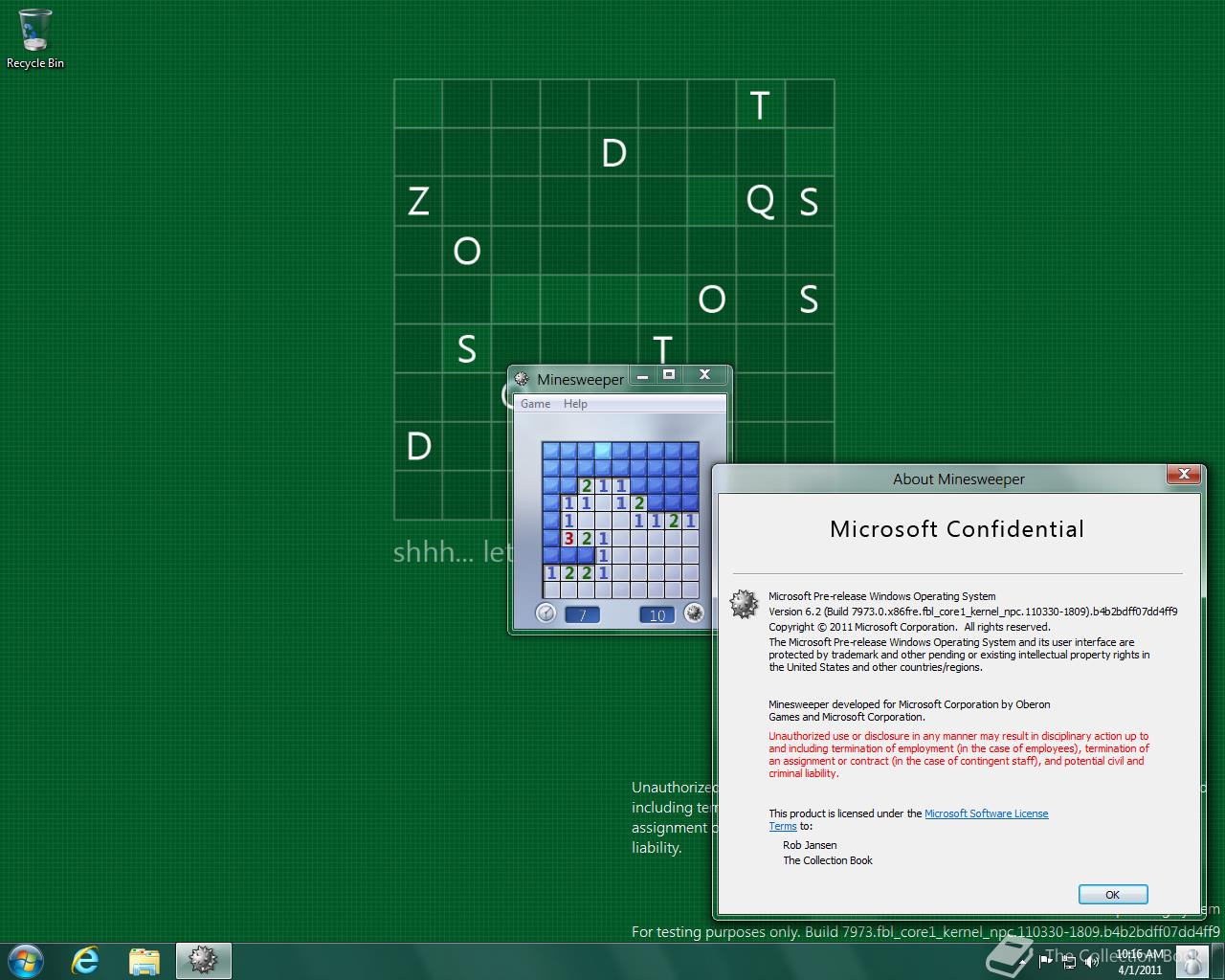Close the Minesweeper window
Screen dimensions: 1225x980
click(704, 375)
